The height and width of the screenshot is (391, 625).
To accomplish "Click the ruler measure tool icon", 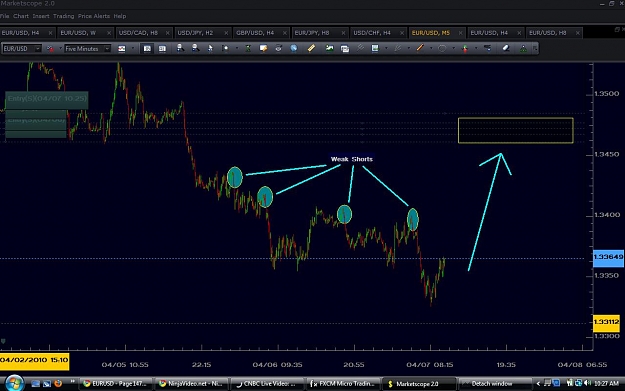I will 311,48.
